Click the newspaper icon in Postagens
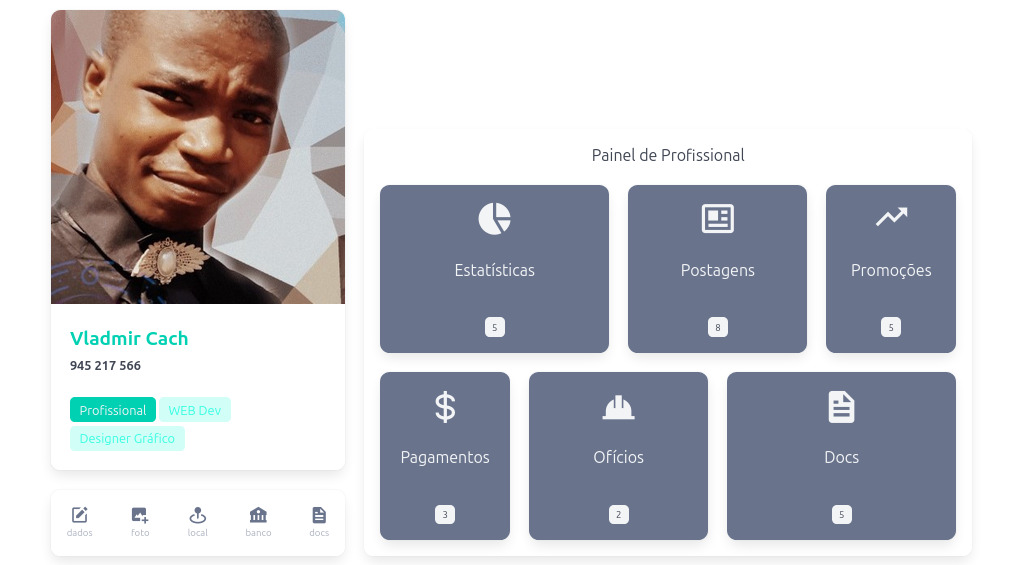The height and width of the screenshot is (565, 1023). [x=718, y=219]
